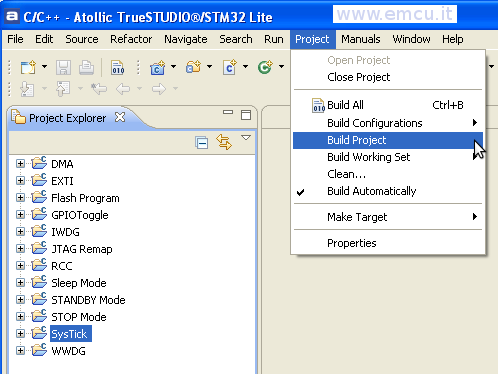Expand the EXTI project node

[20, 181]
